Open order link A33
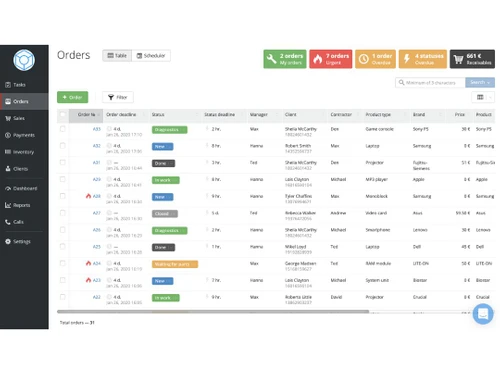Screen dimensions: 500x375 tap(96, 129)
